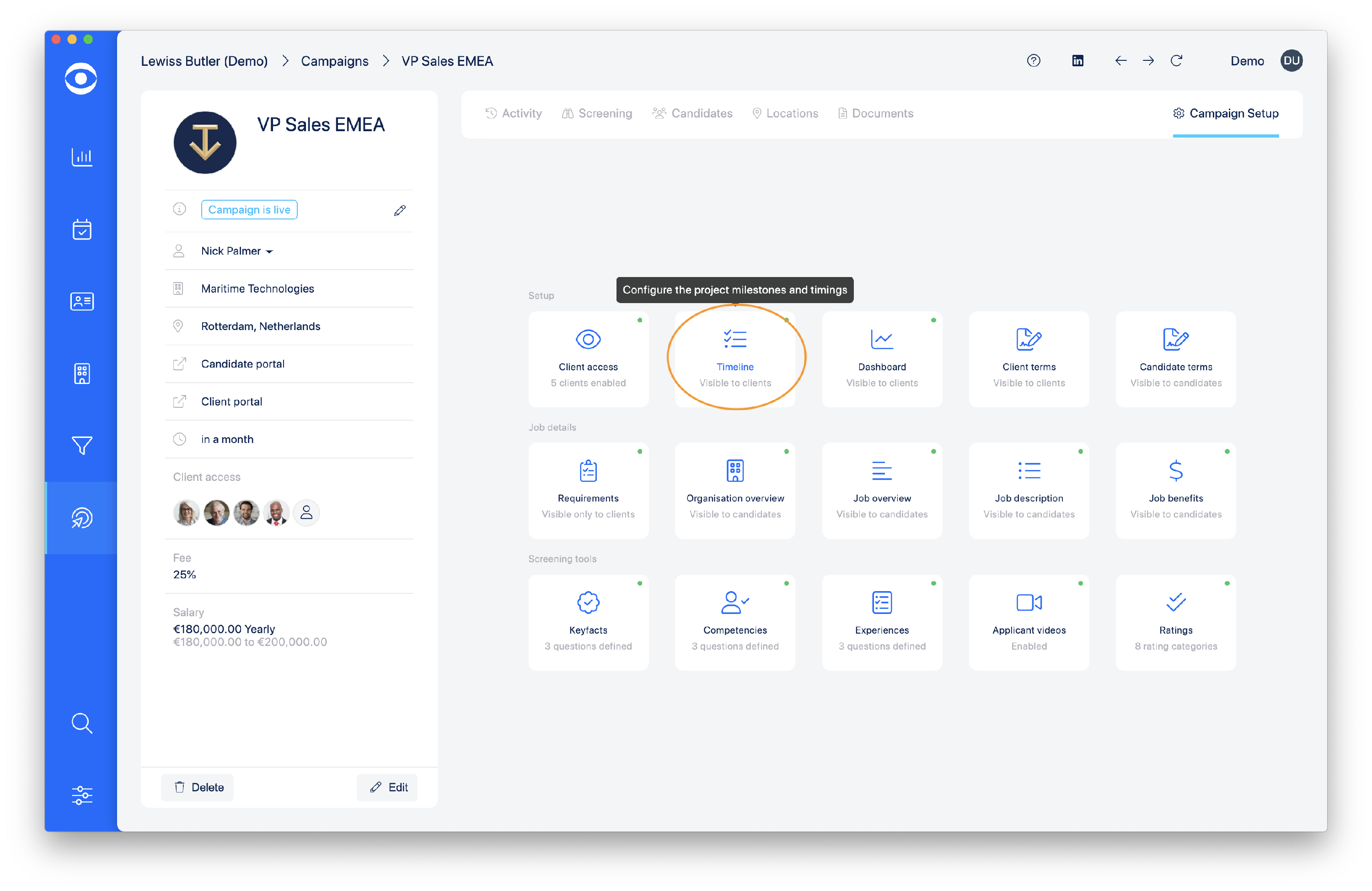Open the companies building sidebar icon
Image resolution: width=1372 pixels, height=891 pixels.
[81, 373]
